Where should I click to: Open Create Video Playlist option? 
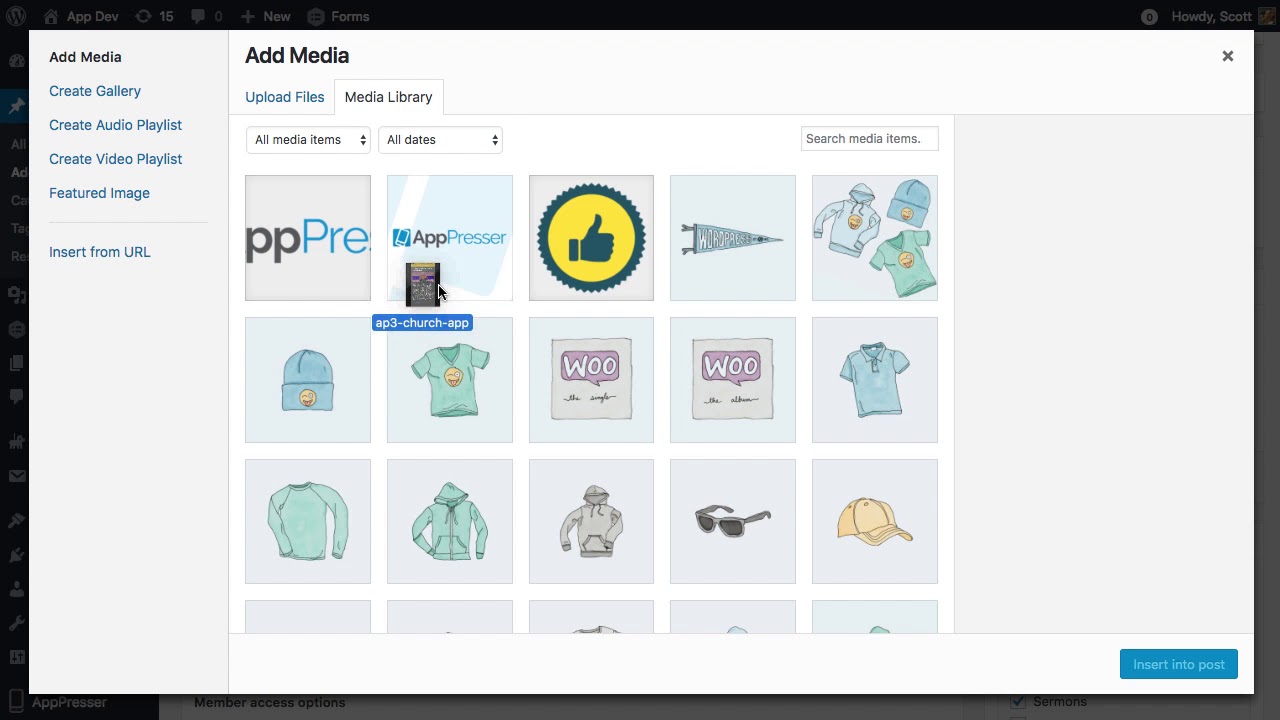coord(115,159)
